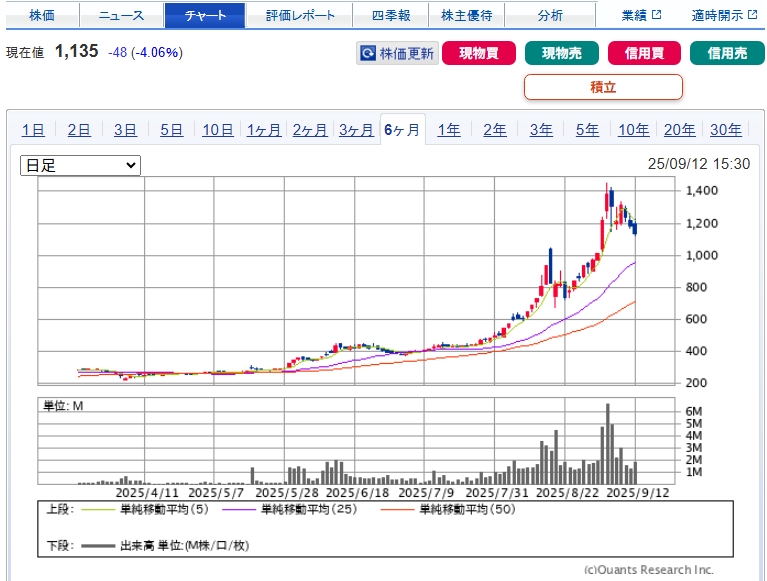
Task: Show the 3日 chart period
Action: [x=125, y=130]
